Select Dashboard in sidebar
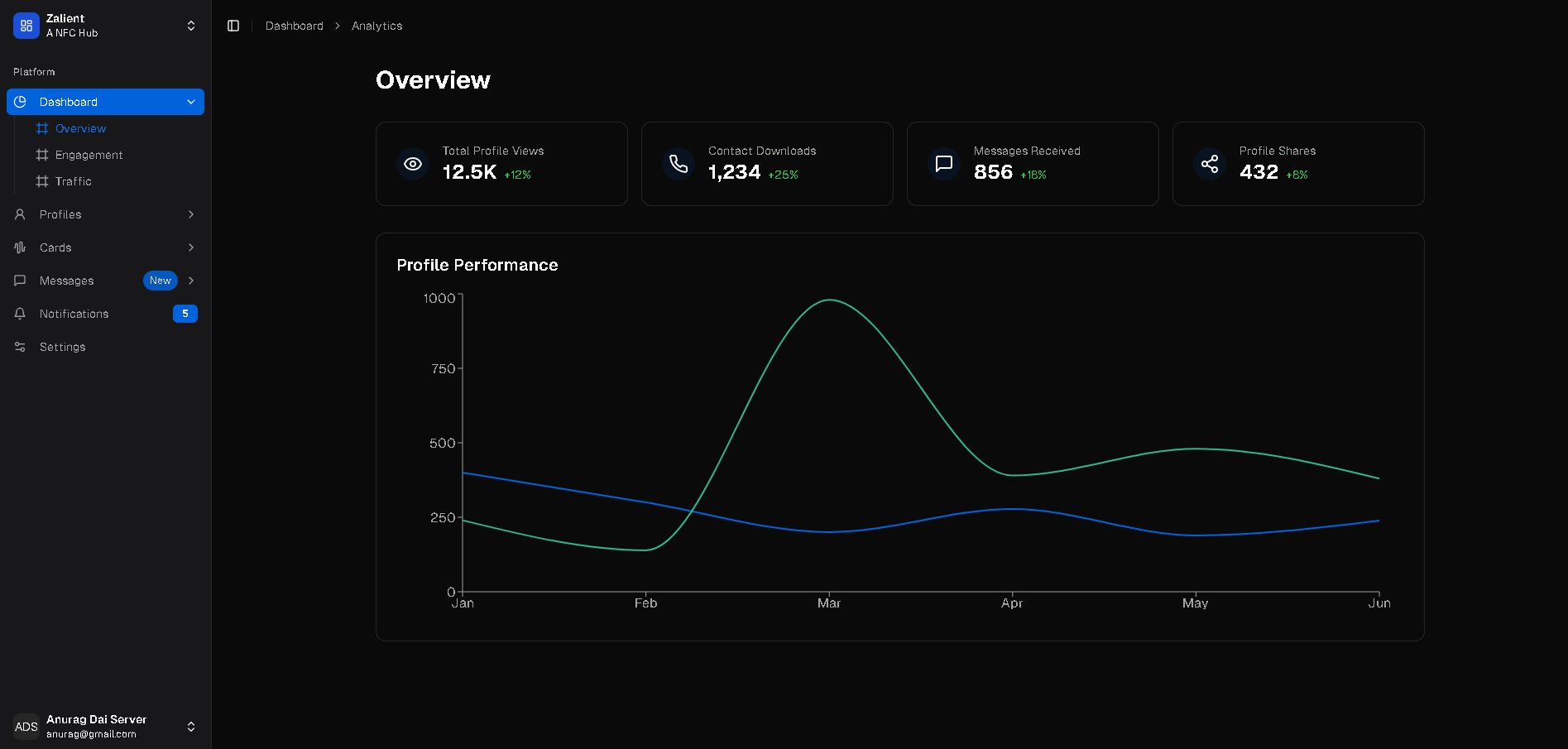 [x=105, y=102]
